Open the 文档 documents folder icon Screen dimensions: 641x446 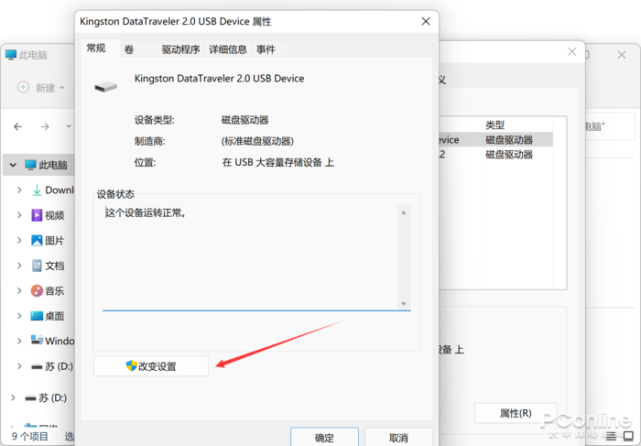pos(37,266)
